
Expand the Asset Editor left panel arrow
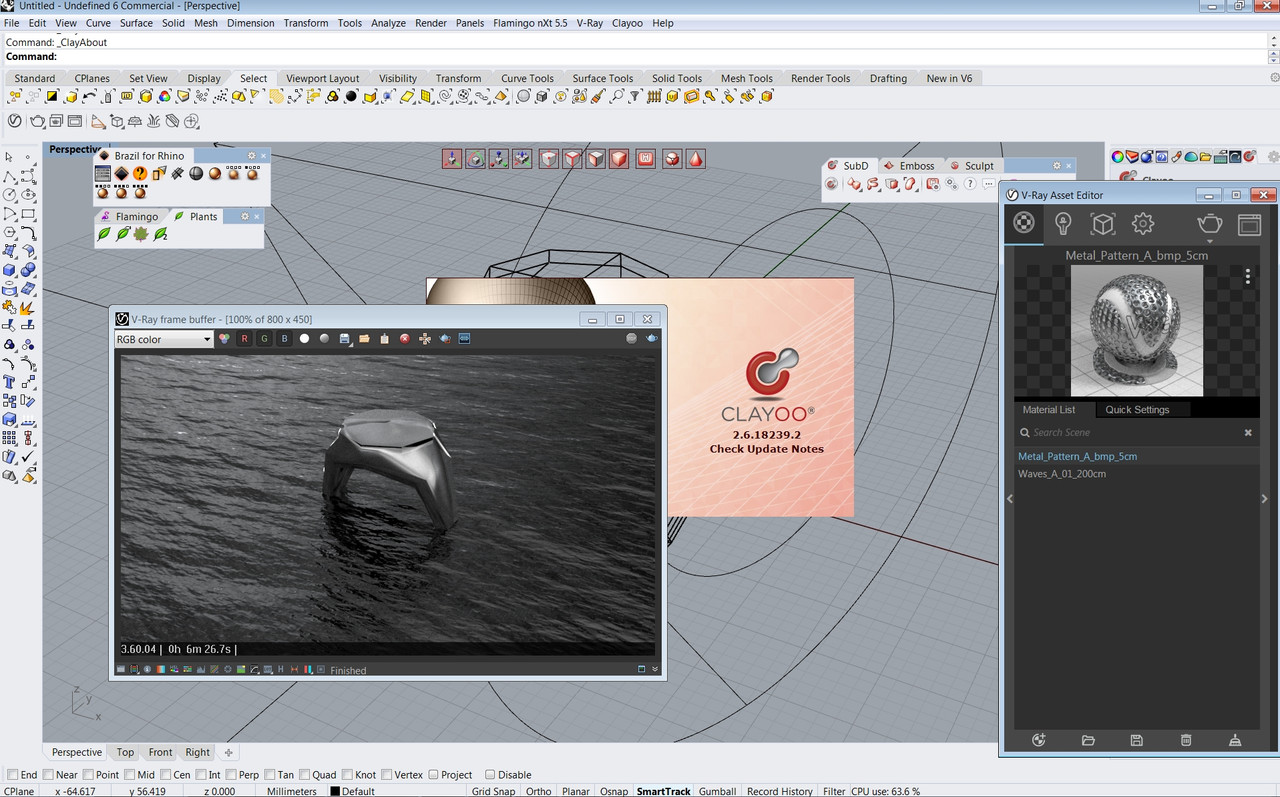point(1009,498)
